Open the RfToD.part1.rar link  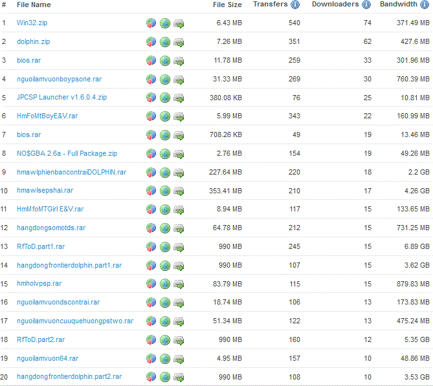[41, 246]
